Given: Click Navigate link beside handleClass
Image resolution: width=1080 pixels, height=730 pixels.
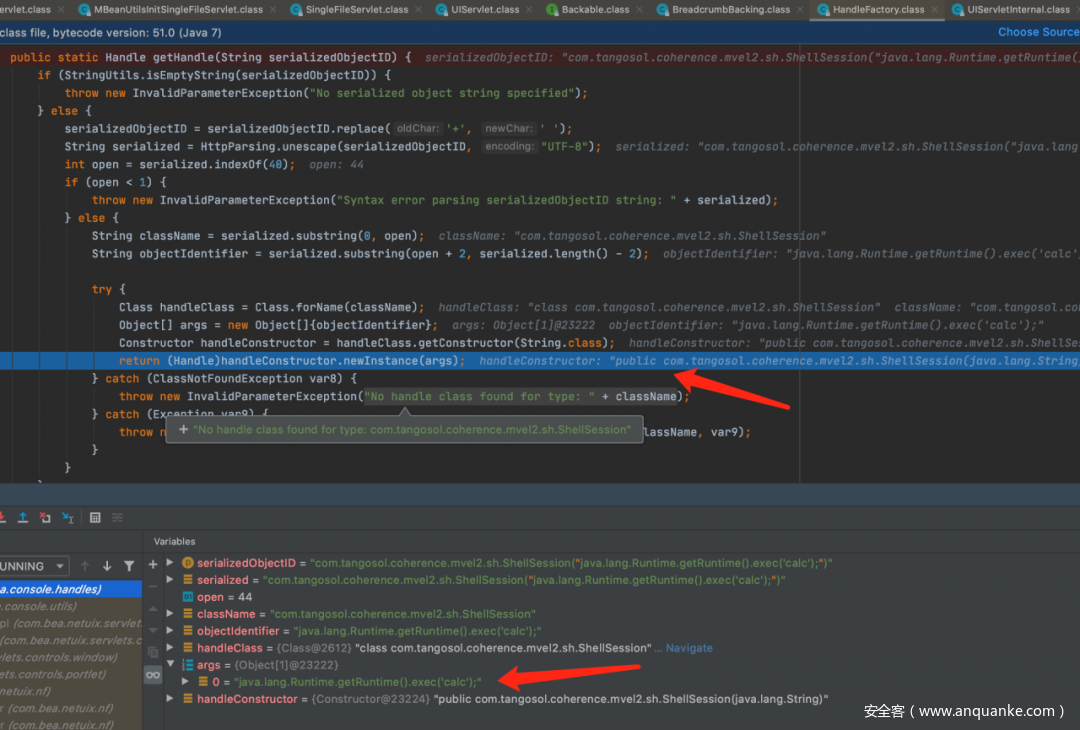Looking at the screenshot, I should [x=689, y=648].
